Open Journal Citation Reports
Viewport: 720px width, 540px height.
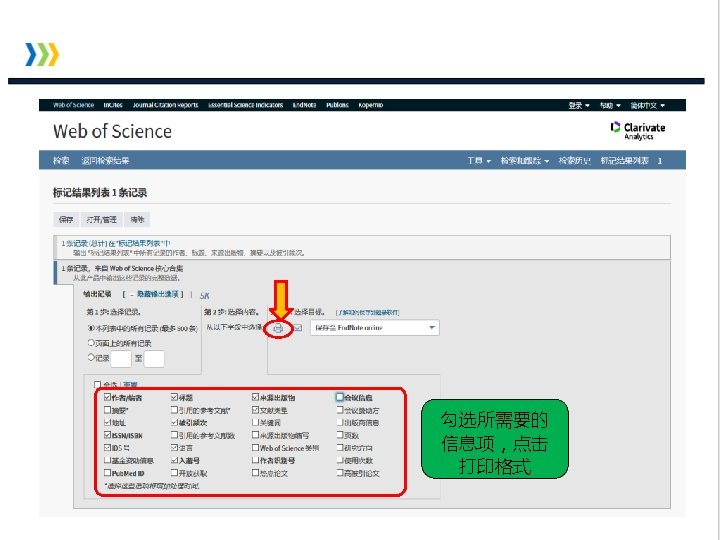[165, 105]
